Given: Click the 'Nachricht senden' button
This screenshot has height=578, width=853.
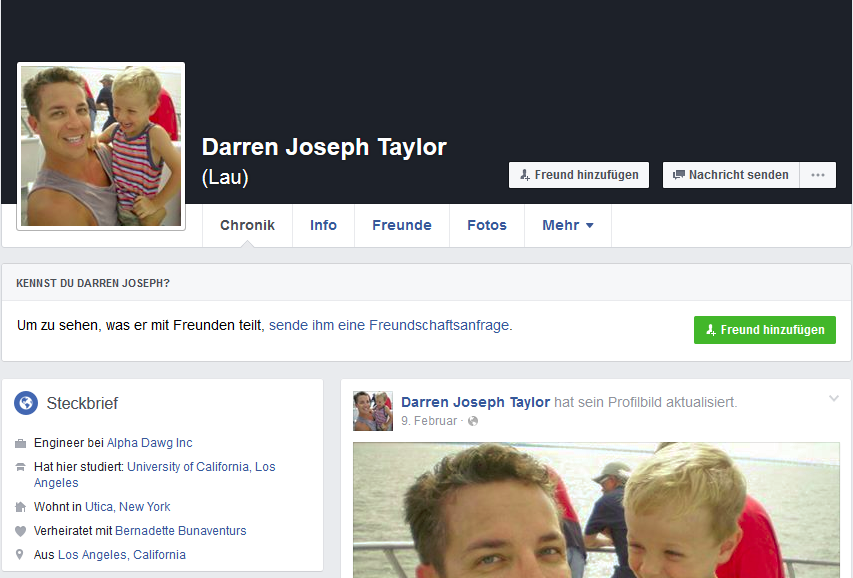Looking at the screenshot, I should coord(731,175).
